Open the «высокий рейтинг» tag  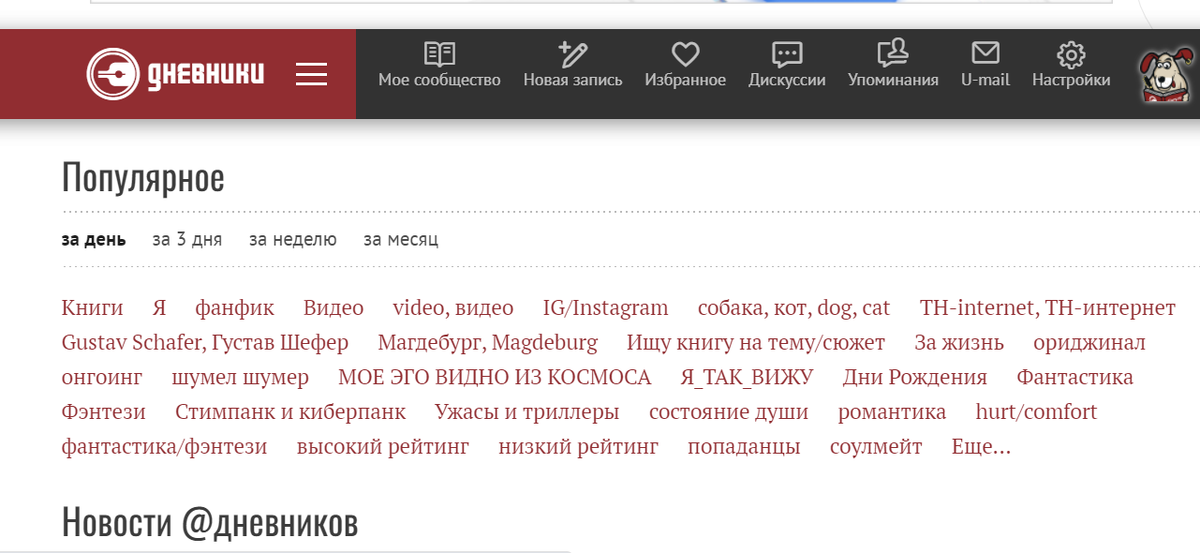pyautogui.click(x=383, y=447)
